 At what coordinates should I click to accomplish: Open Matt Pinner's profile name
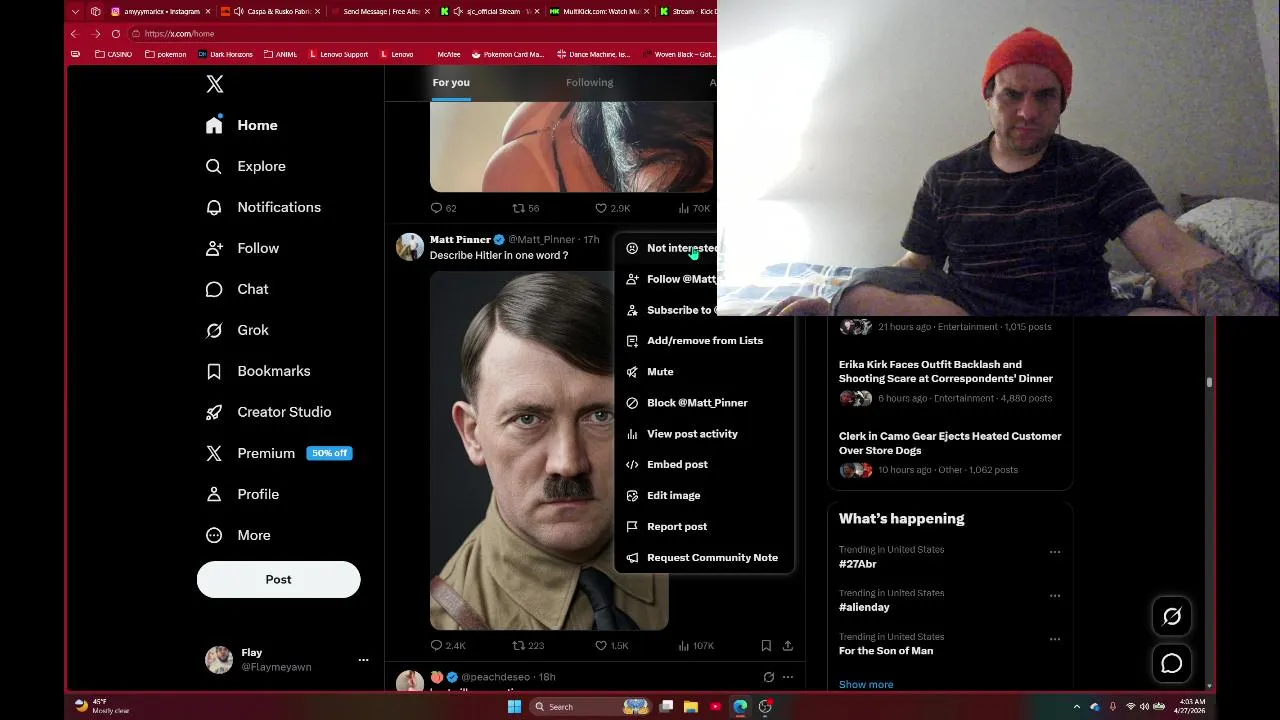[x=460, y=240]
